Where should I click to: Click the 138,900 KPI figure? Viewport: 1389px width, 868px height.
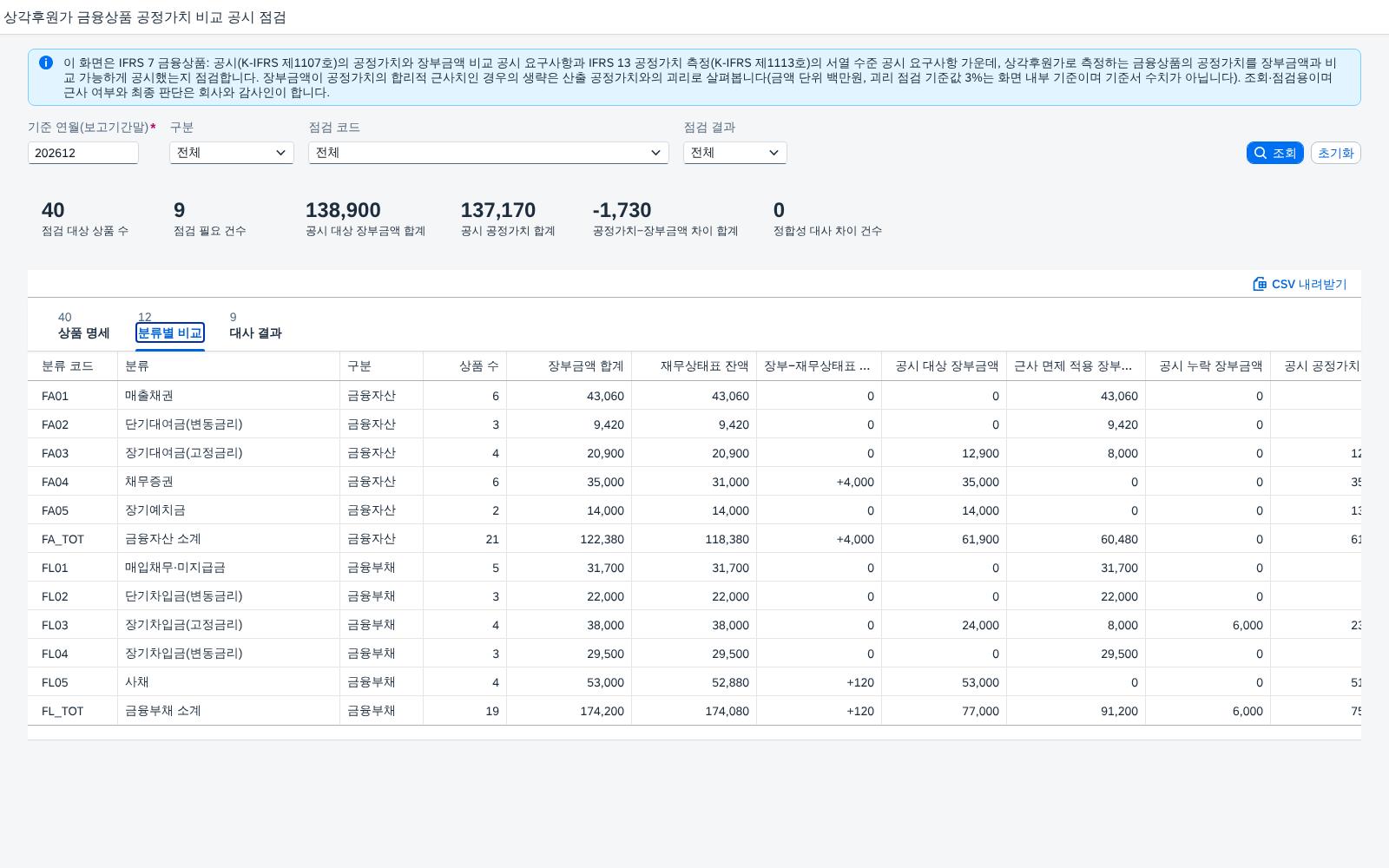tap(343, 210)
